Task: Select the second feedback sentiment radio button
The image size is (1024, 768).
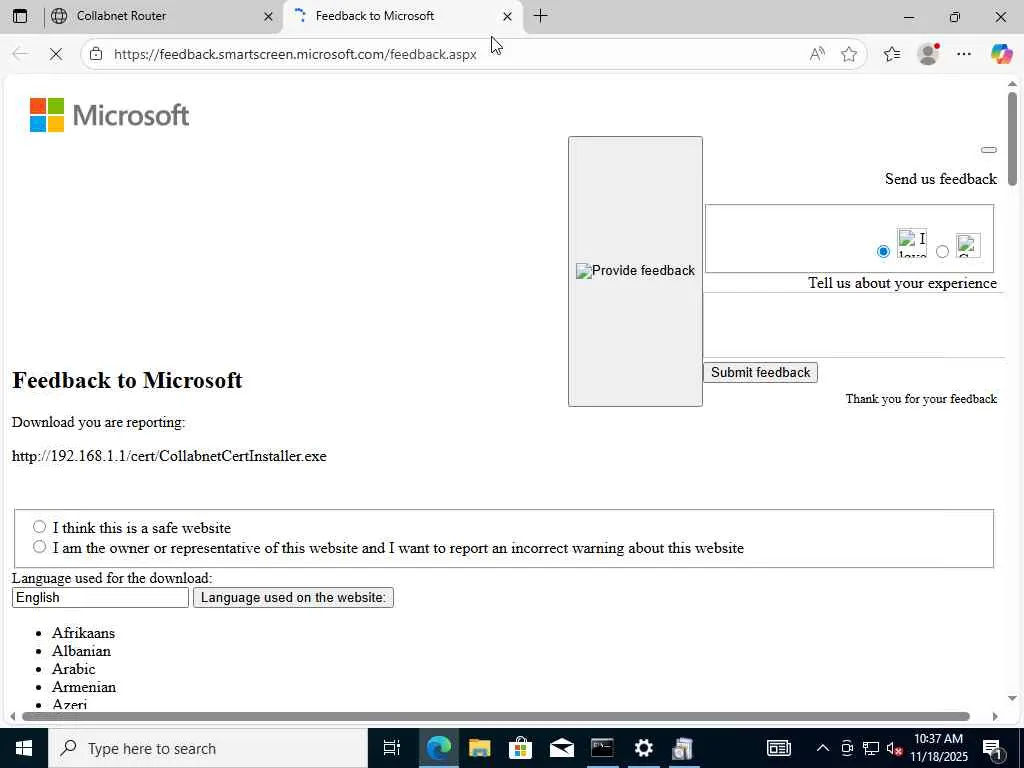Action: 942,251
